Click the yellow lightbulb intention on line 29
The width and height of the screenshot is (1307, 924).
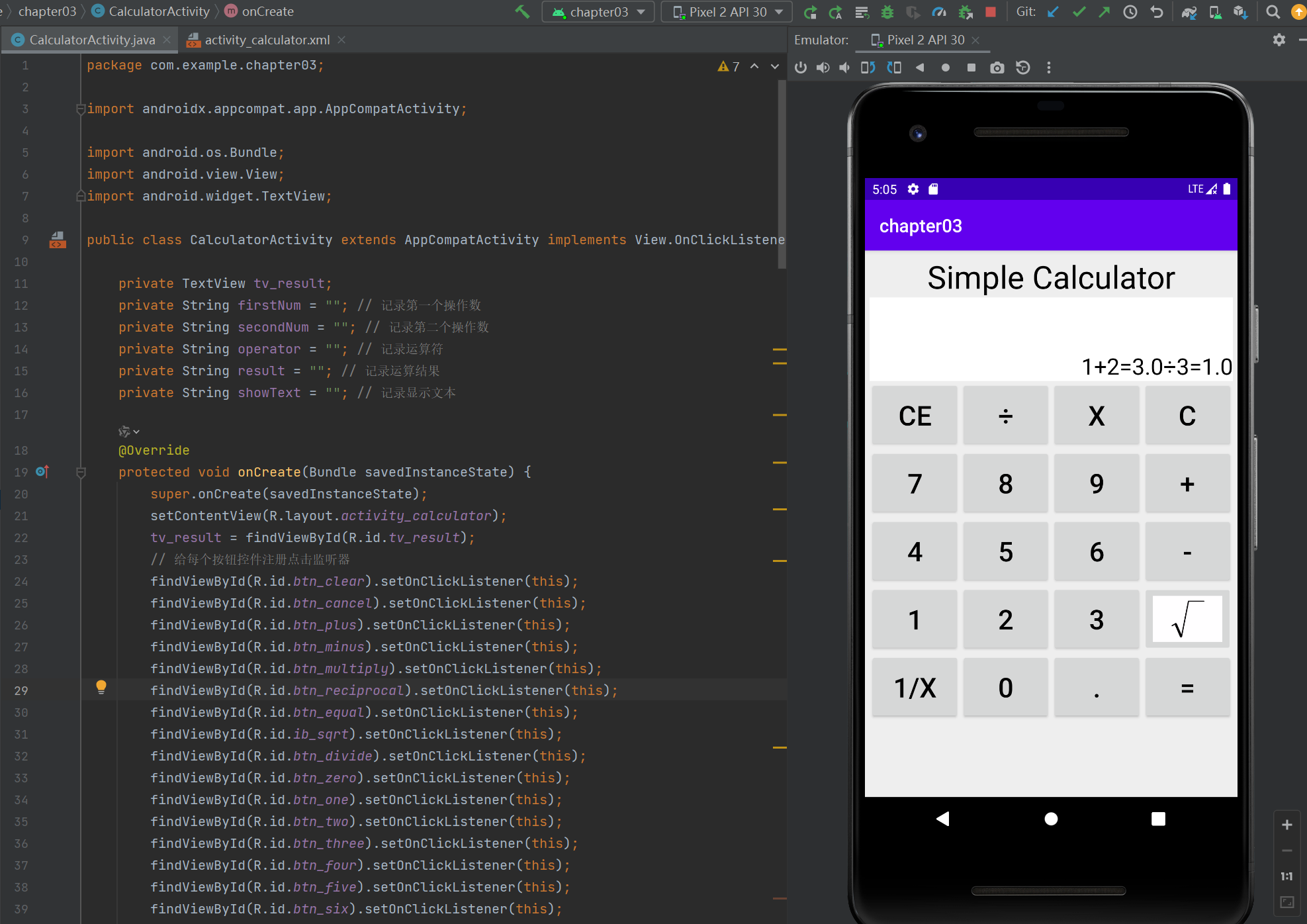101,687
